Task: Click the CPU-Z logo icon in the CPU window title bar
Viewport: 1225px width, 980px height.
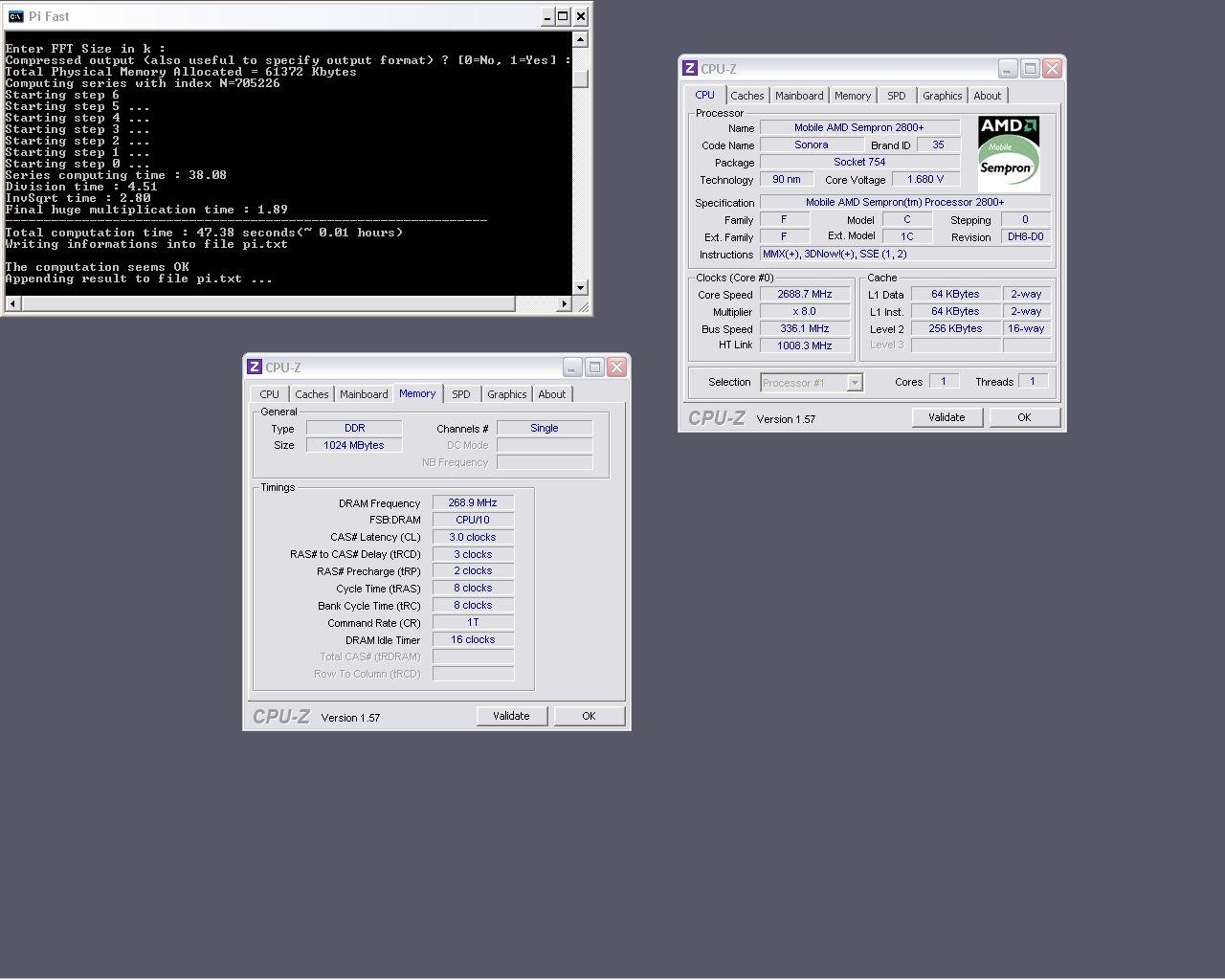Action: (689, 68)
